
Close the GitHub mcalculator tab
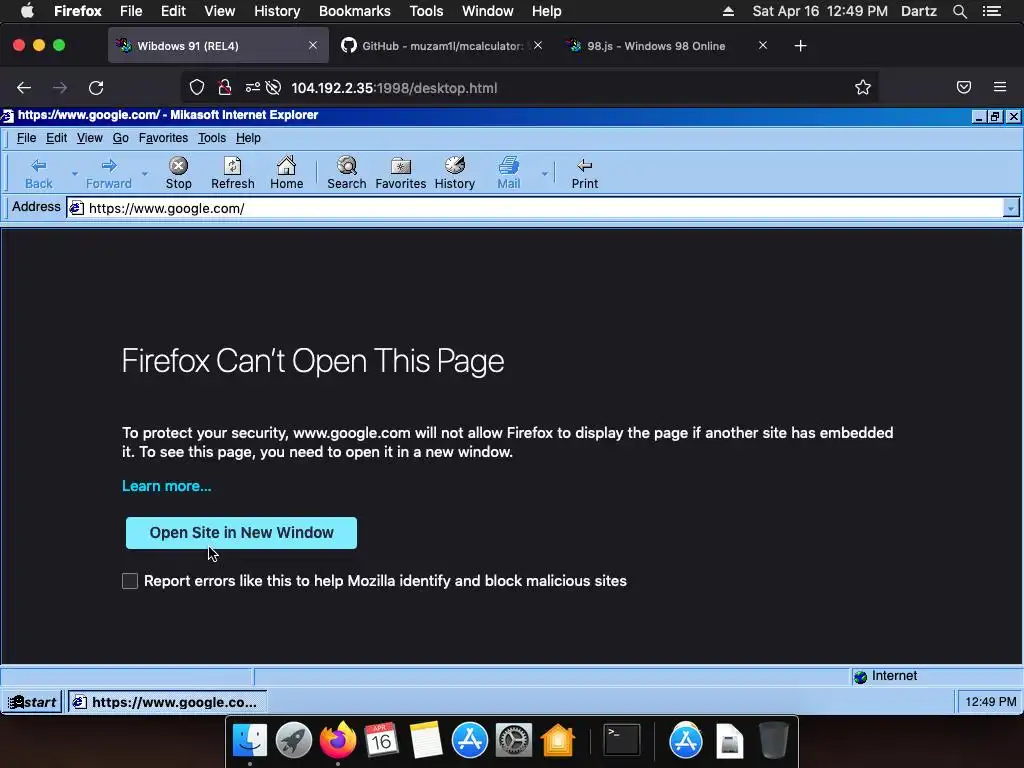[537, 45]
